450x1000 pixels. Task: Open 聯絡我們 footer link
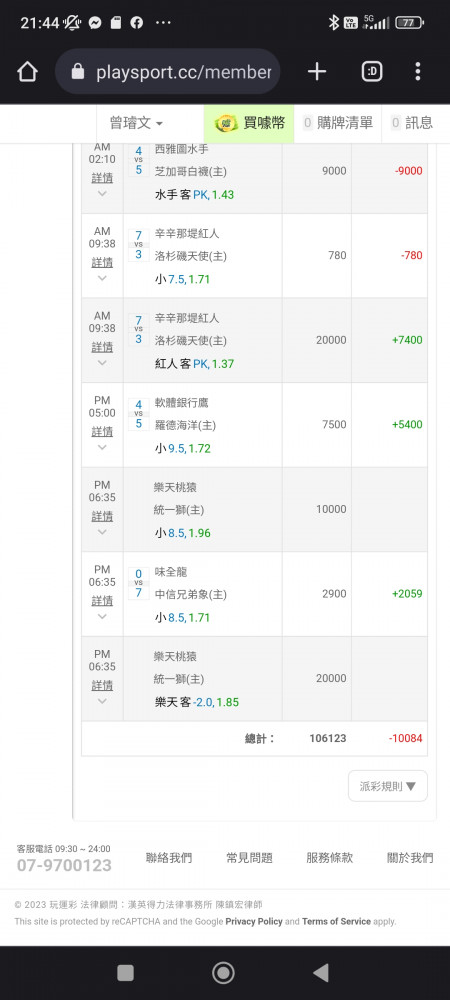tap(169, 858)
